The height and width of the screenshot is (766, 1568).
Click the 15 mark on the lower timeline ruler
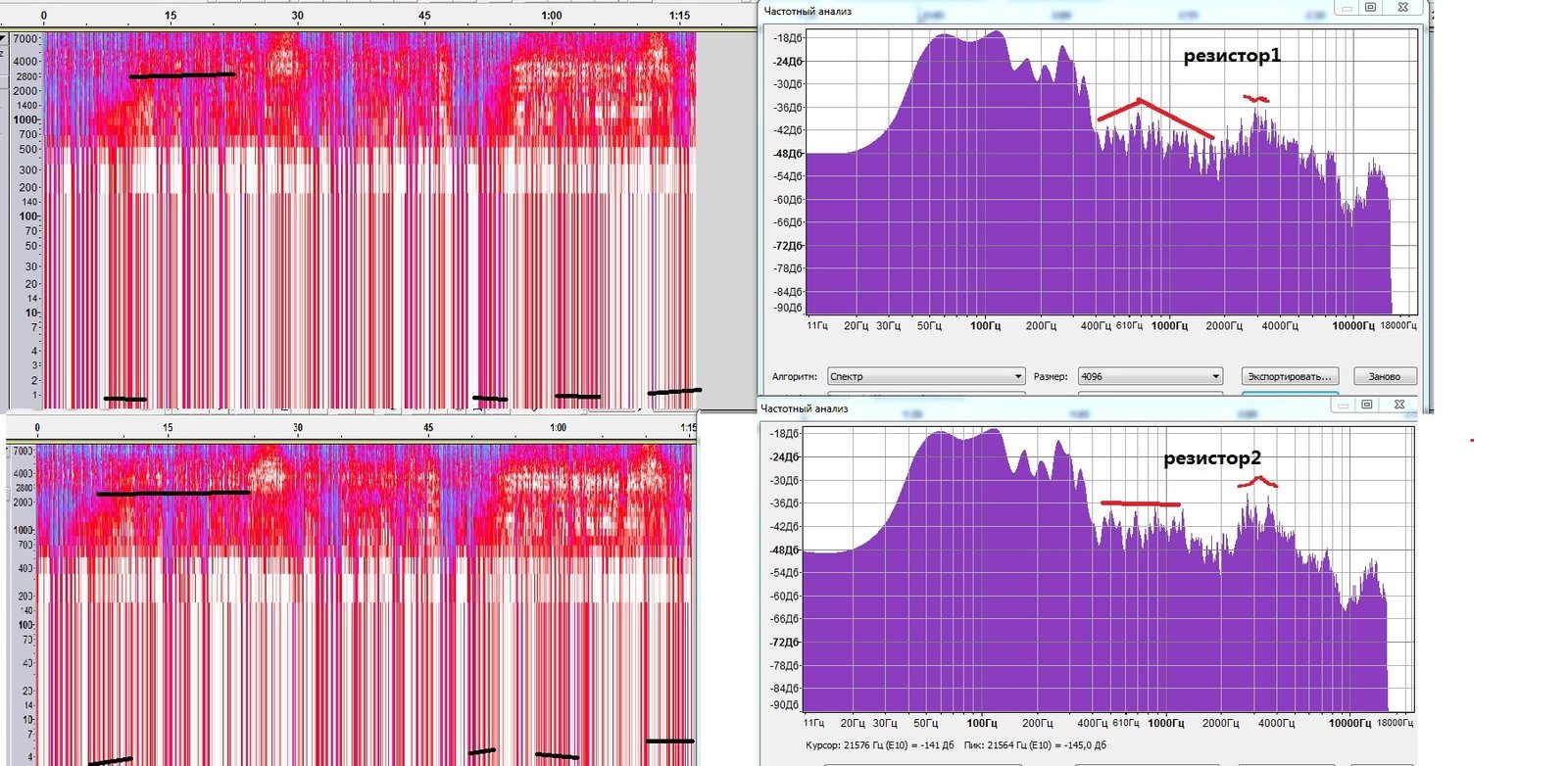click(x=168, y=428)
